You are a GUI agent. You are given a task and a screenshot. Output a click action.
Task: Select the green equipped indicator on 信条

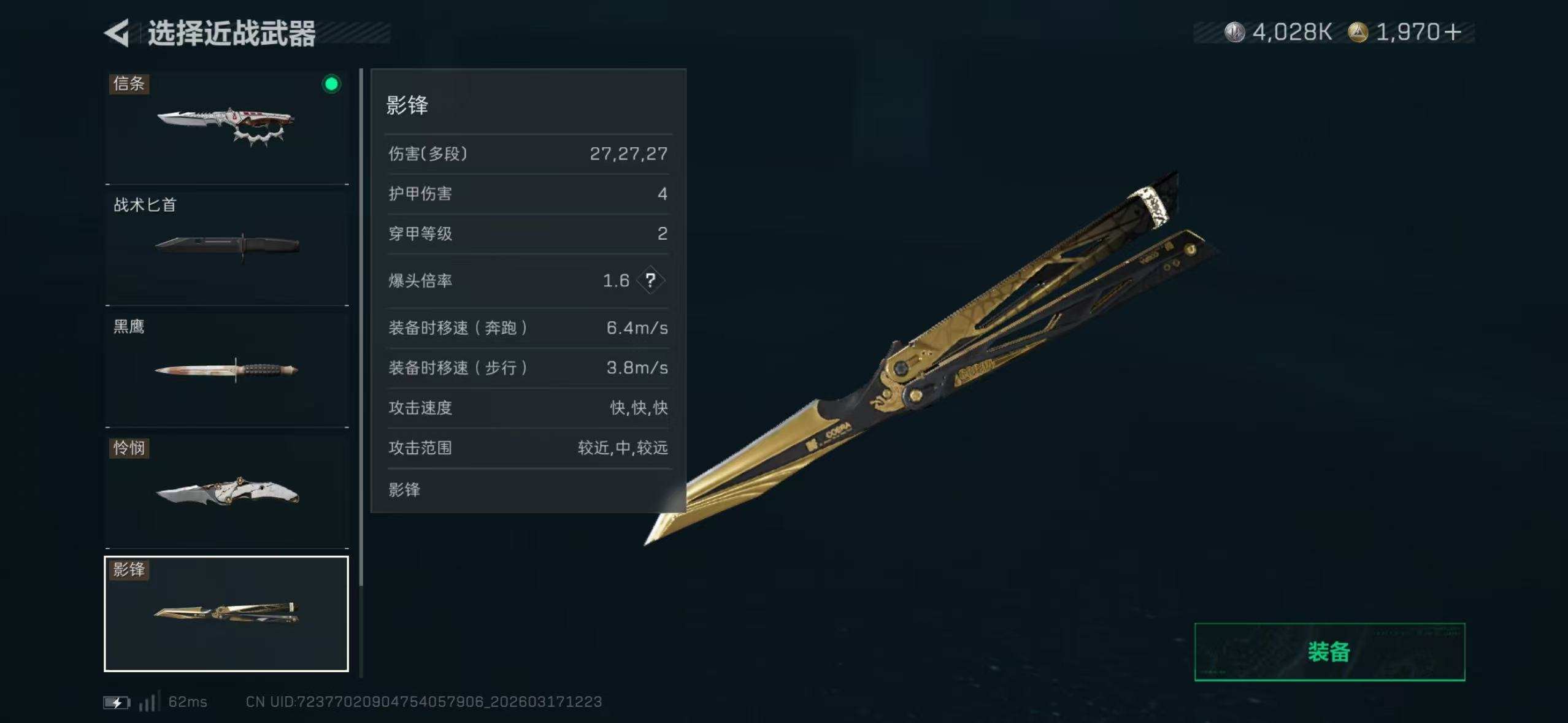click(331, 84)
